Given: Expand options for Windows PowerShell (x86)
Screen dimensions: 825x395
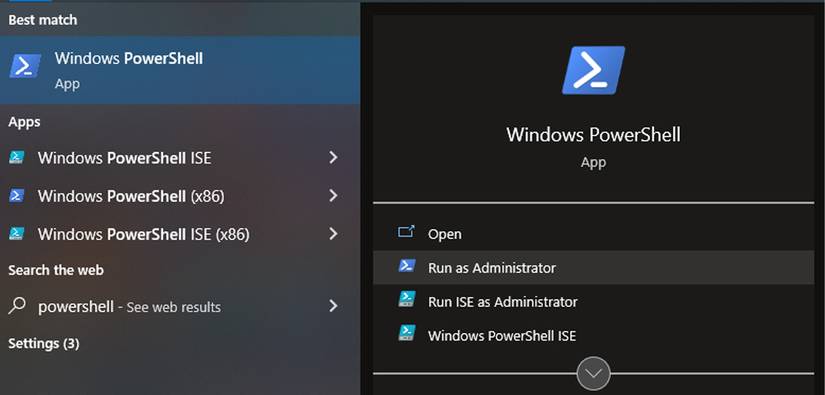Looking at the screenshot, I should click(x=333, y=196).
